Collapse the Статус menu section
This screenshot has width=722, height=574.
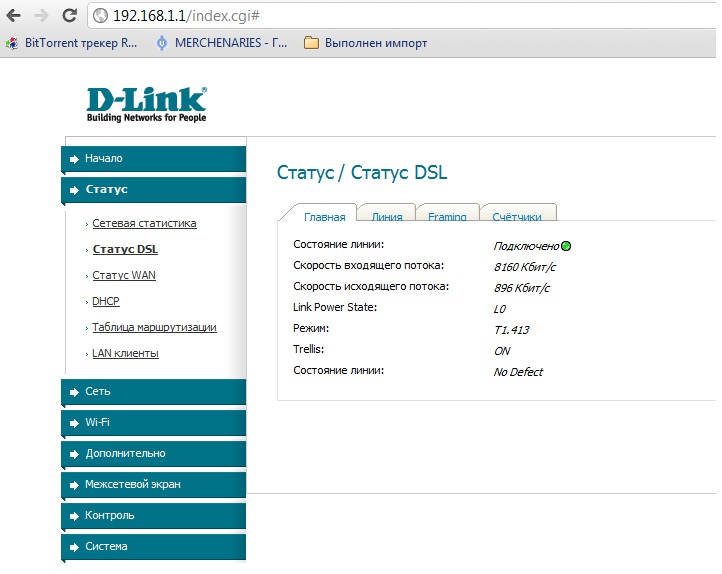(x=154, y=189)
